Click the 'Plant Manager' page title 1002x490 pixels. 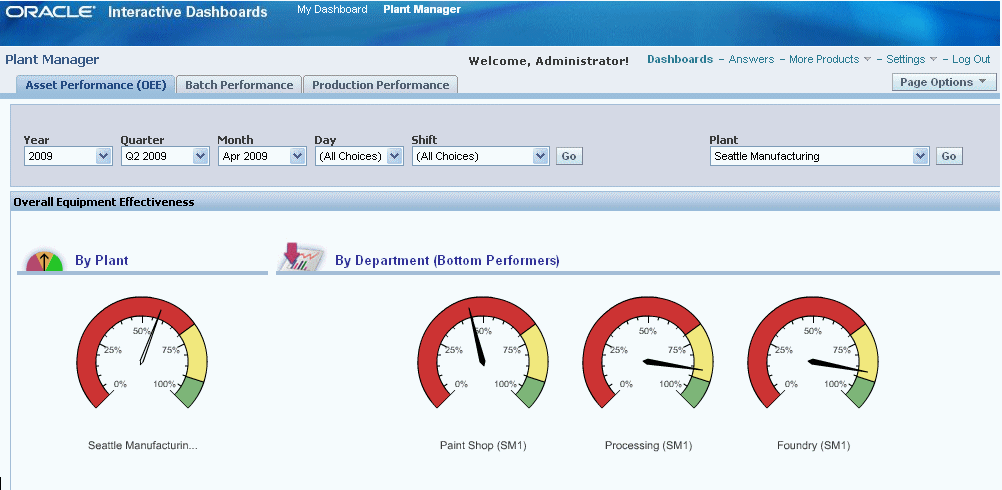pos(52,59)
